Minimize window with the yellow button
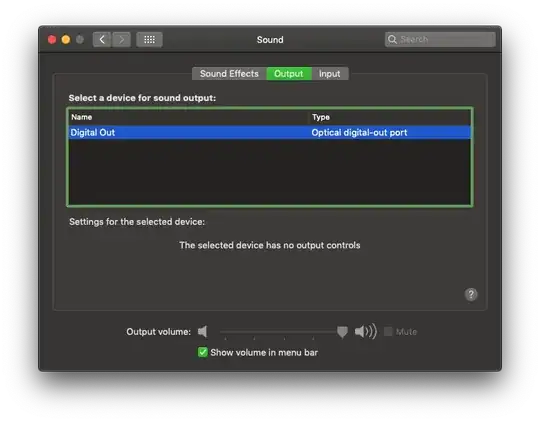The height and width of the screenshot is (422, 540). 66,40
